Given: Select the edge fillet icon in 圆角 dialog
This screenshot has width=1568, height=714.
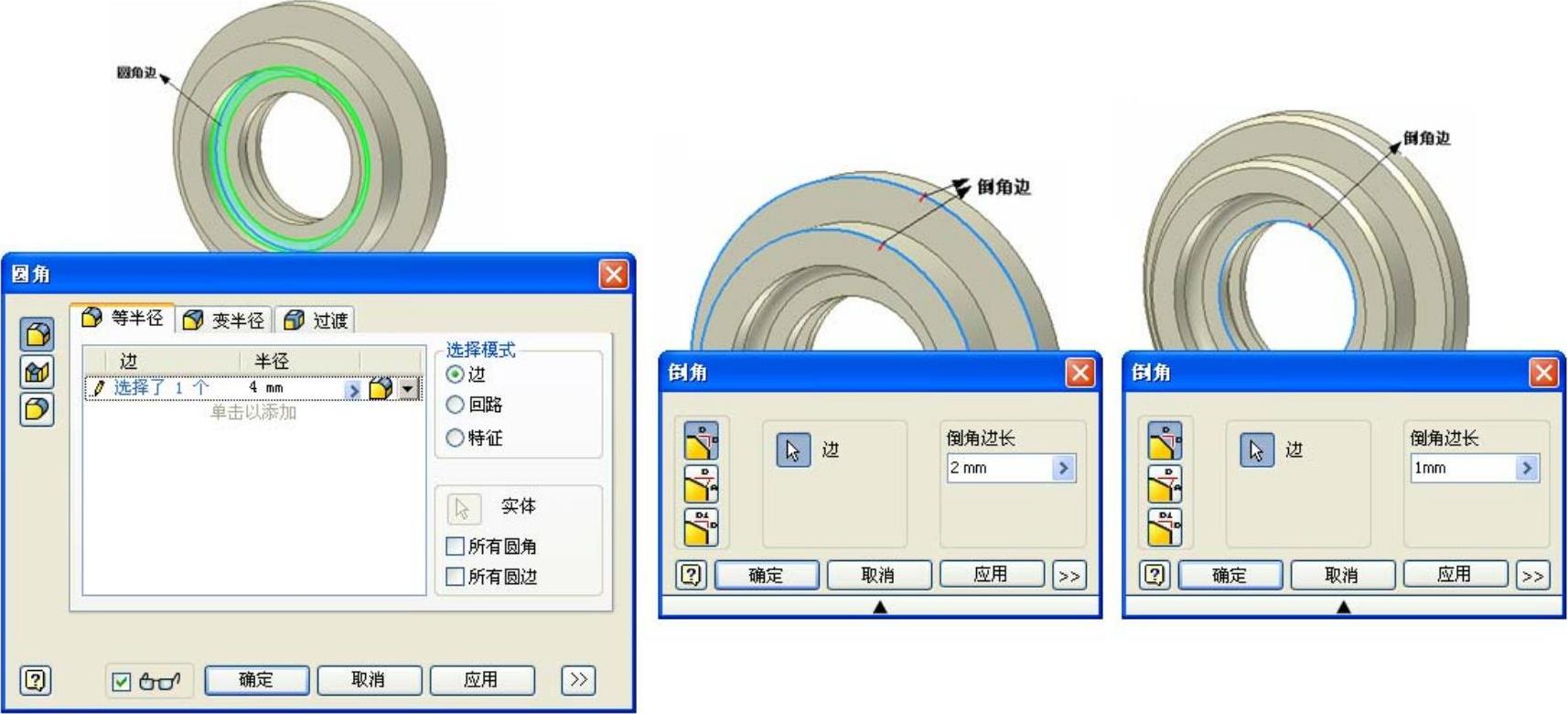Looking at the screenshot, I should click(37, 335).
